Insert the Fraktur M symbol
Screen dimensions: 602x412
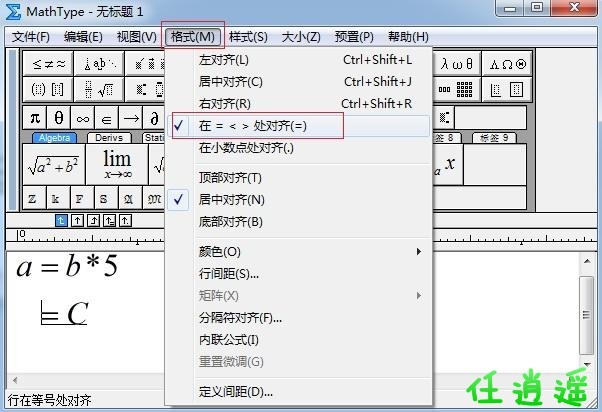coord(154,199)
